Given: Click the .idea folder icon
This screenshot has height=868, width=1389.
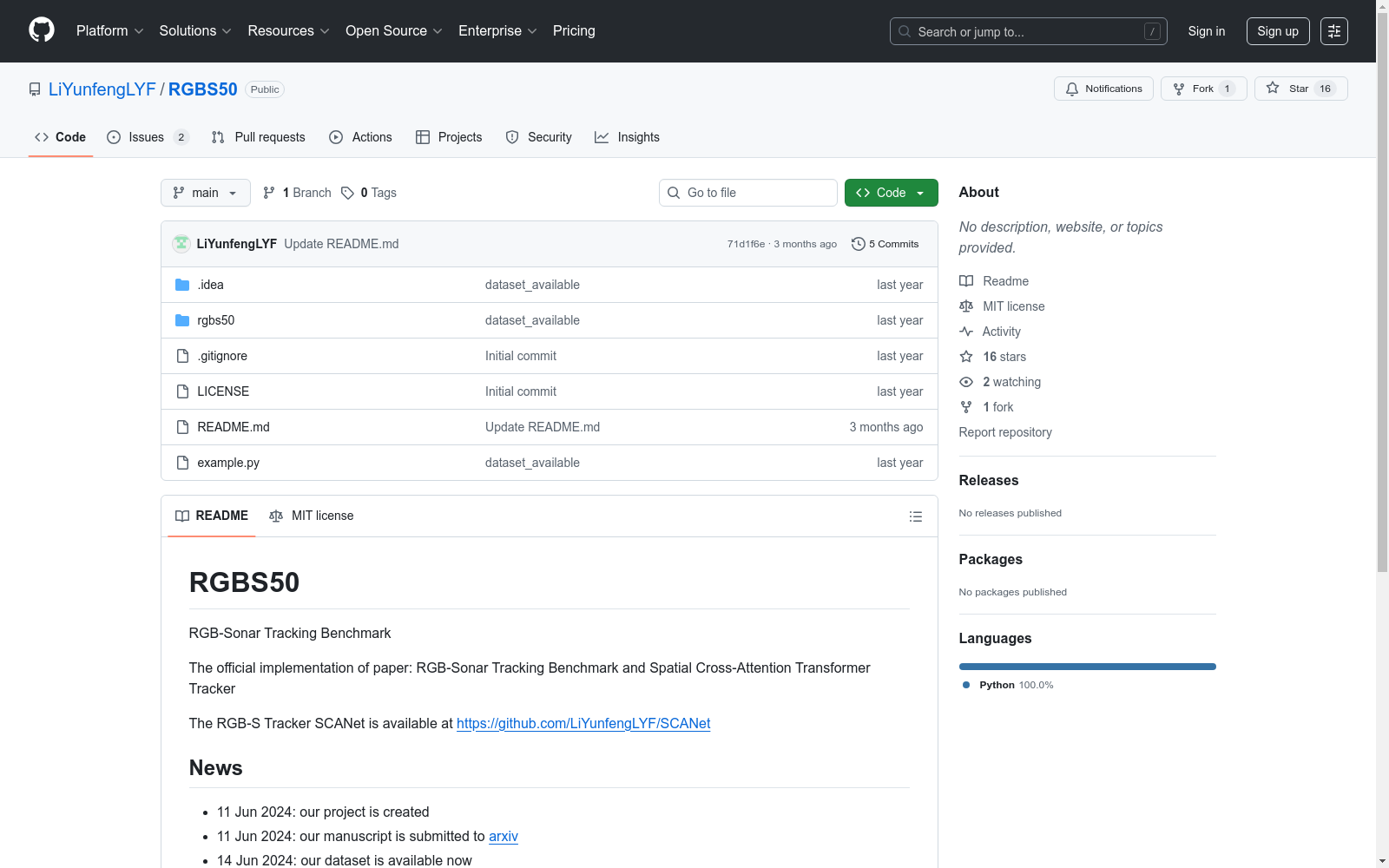Looking at the screenshot, I should click(182, 285).
